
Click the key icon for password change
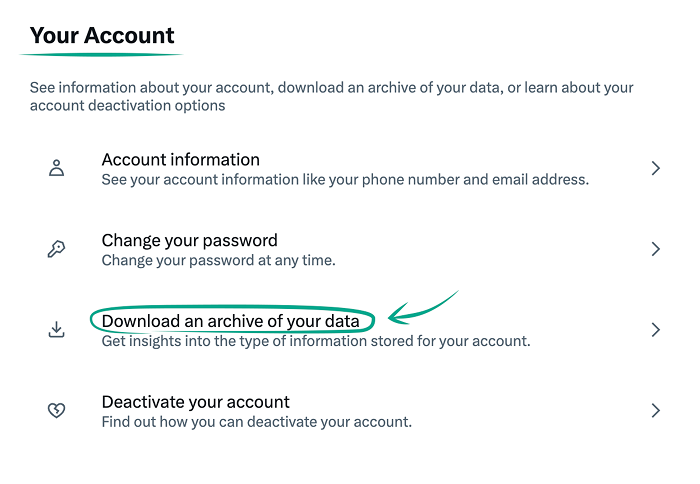(x=57, y=249)
